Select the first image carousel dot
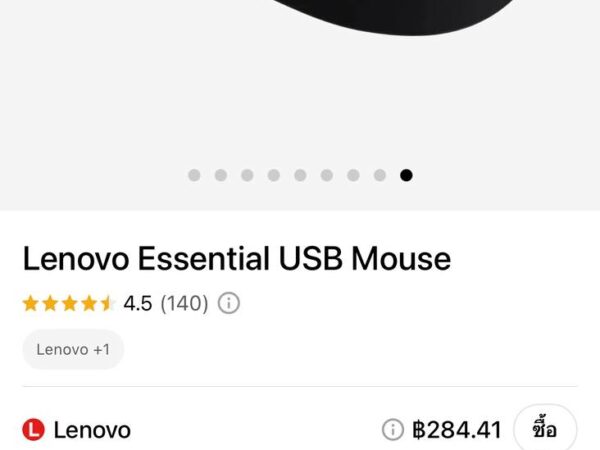 point(194,175)
